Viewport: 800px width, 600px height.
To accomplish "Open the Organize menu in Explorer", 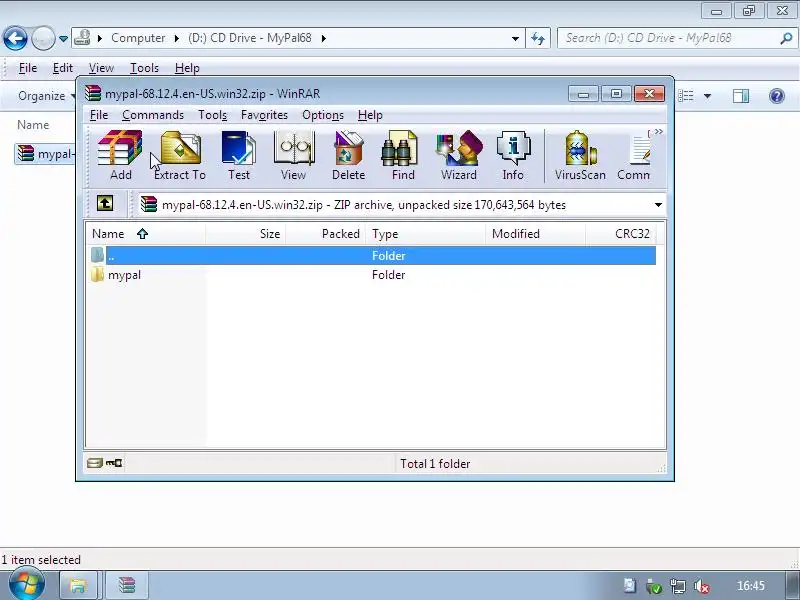I will (x=46, y=96).
